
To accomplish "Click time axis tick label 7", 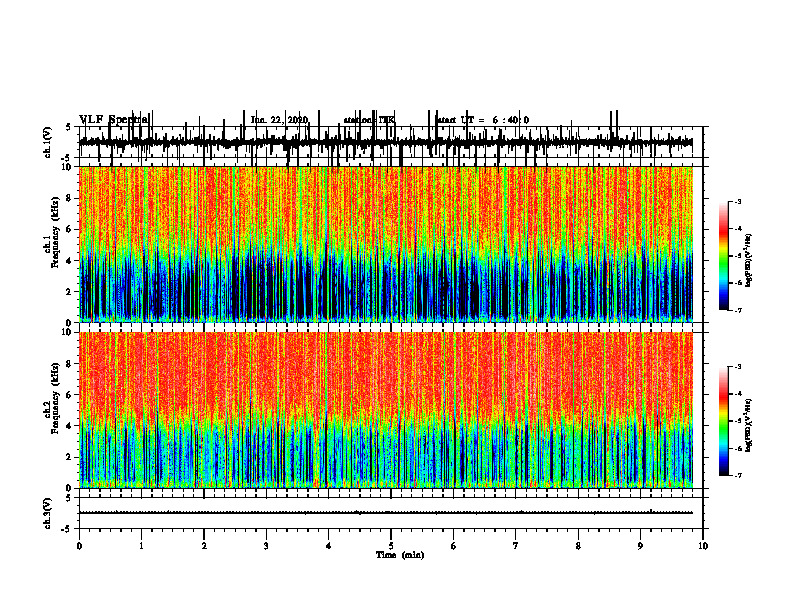I will [516, 546].
